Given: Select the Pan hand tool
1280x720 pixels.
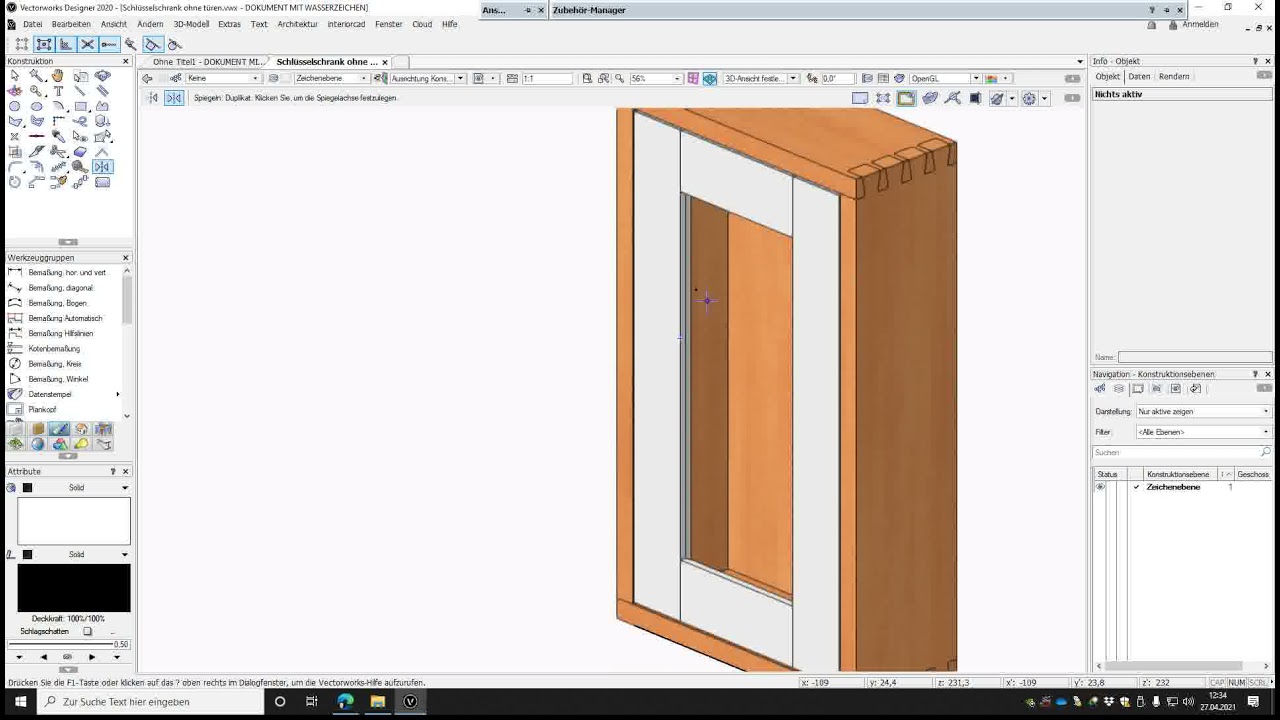Looking at the screenshot, I should [58, 75].
